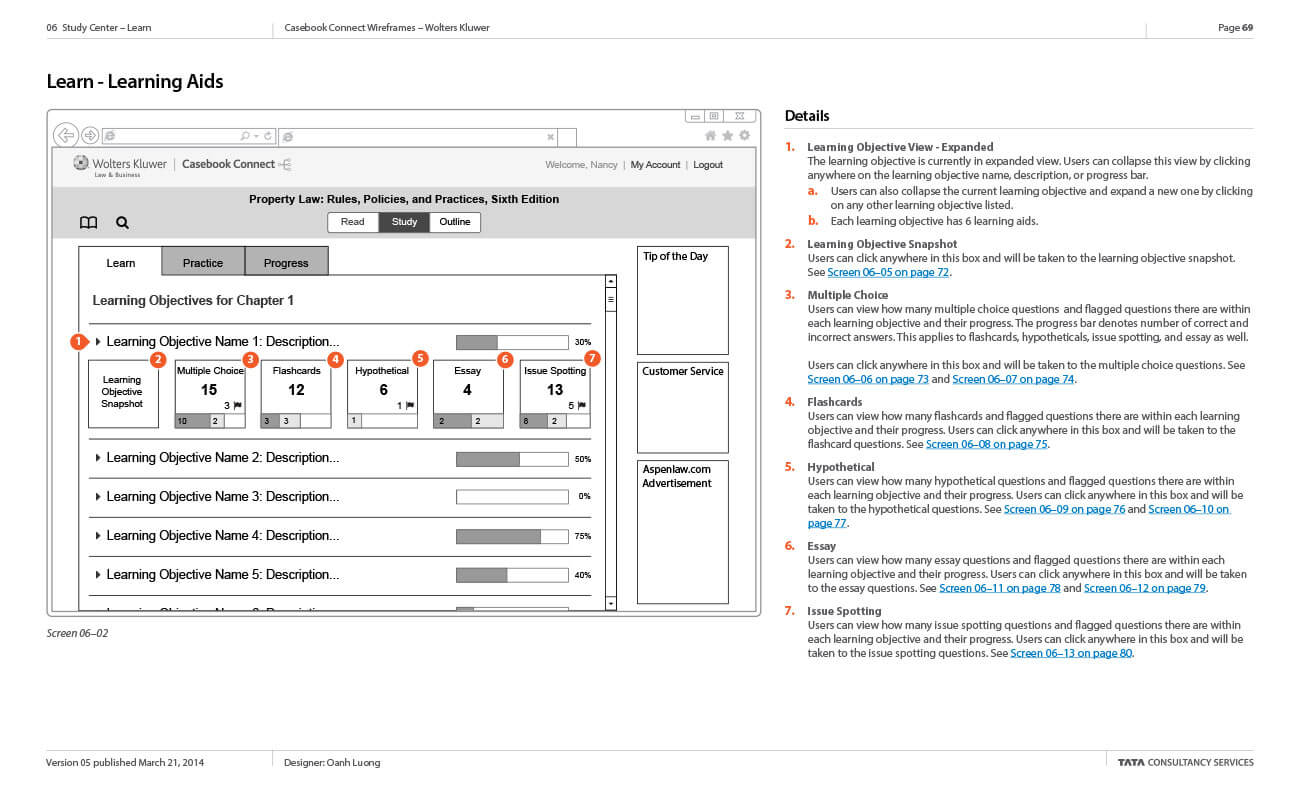This screenshot has height=789, width=1300.
Task: Select the Study mode button
Action: point(404,222)
